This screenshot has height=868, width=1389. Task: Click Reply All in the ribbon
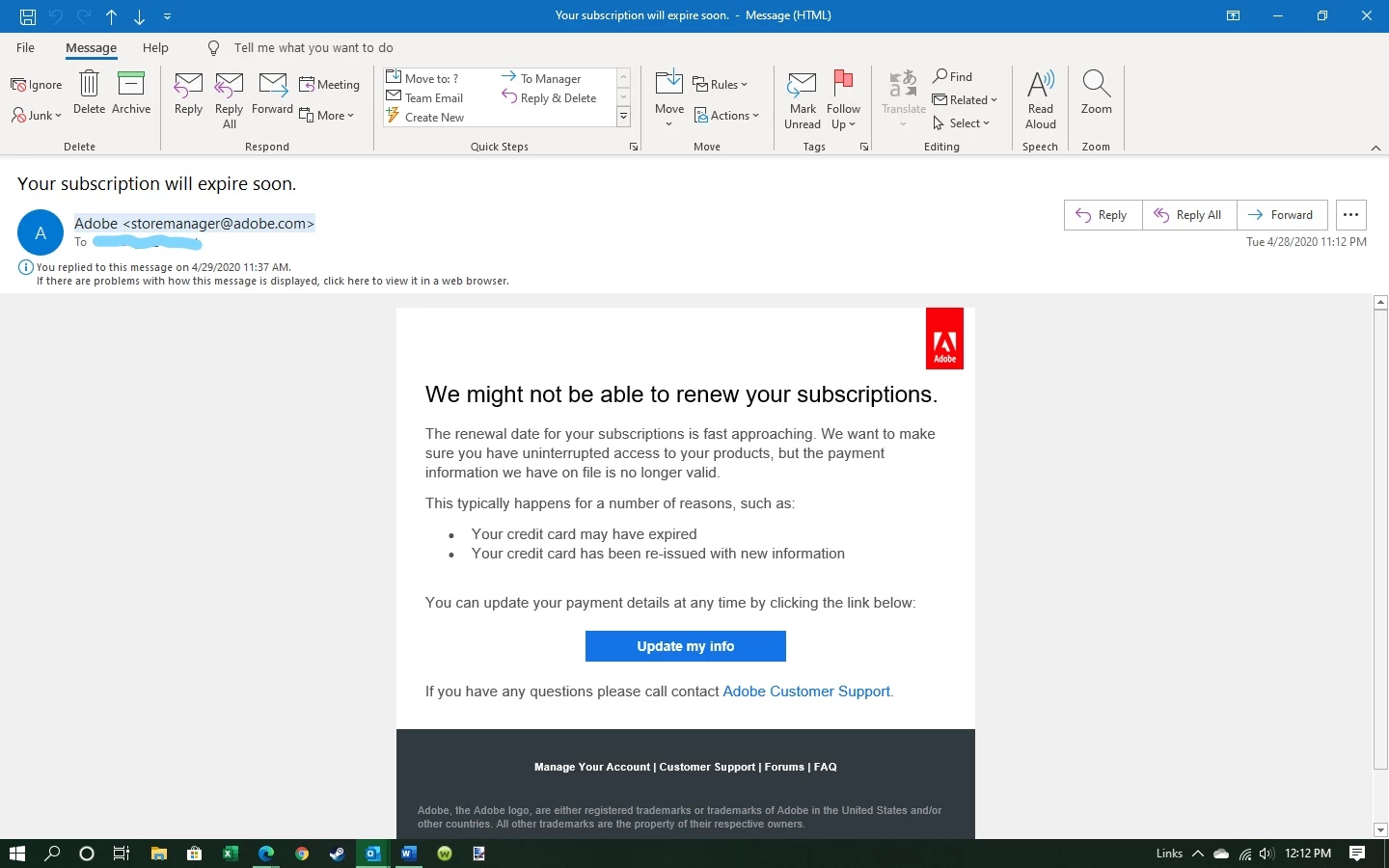coord(229,100)
